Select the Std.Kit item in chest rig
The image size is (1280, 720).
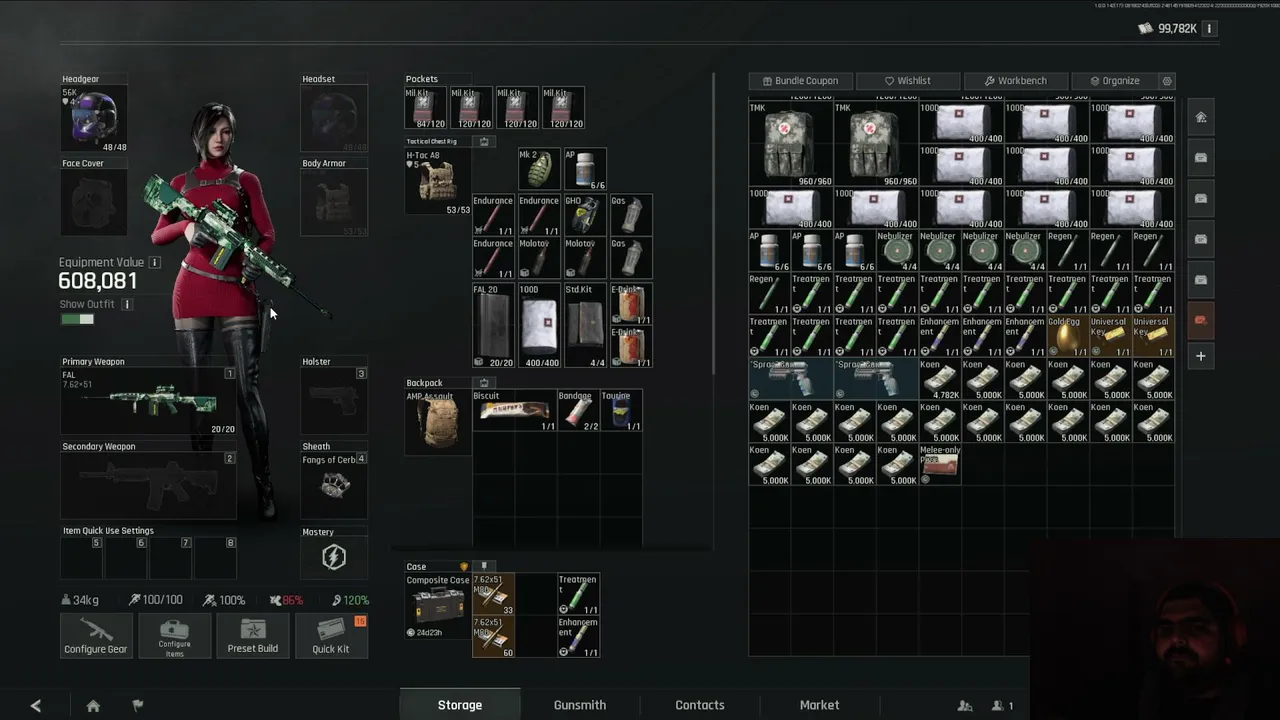pyautogui.click(x=585, y=326)
